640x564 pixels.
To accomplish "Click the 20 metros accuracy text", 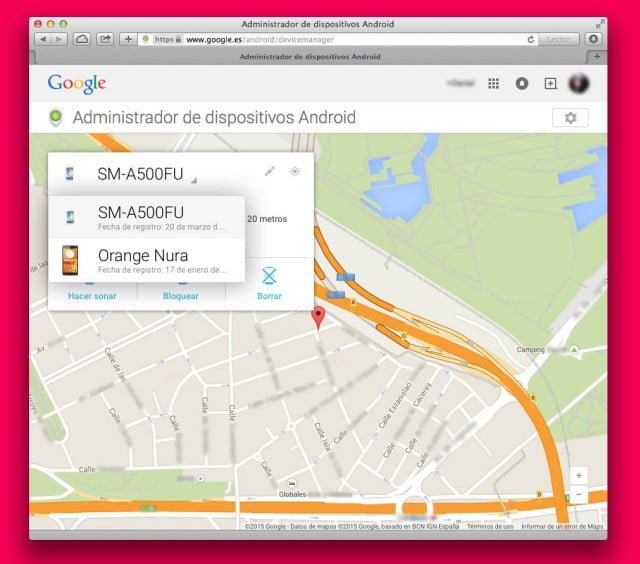I will click(267, 219).
